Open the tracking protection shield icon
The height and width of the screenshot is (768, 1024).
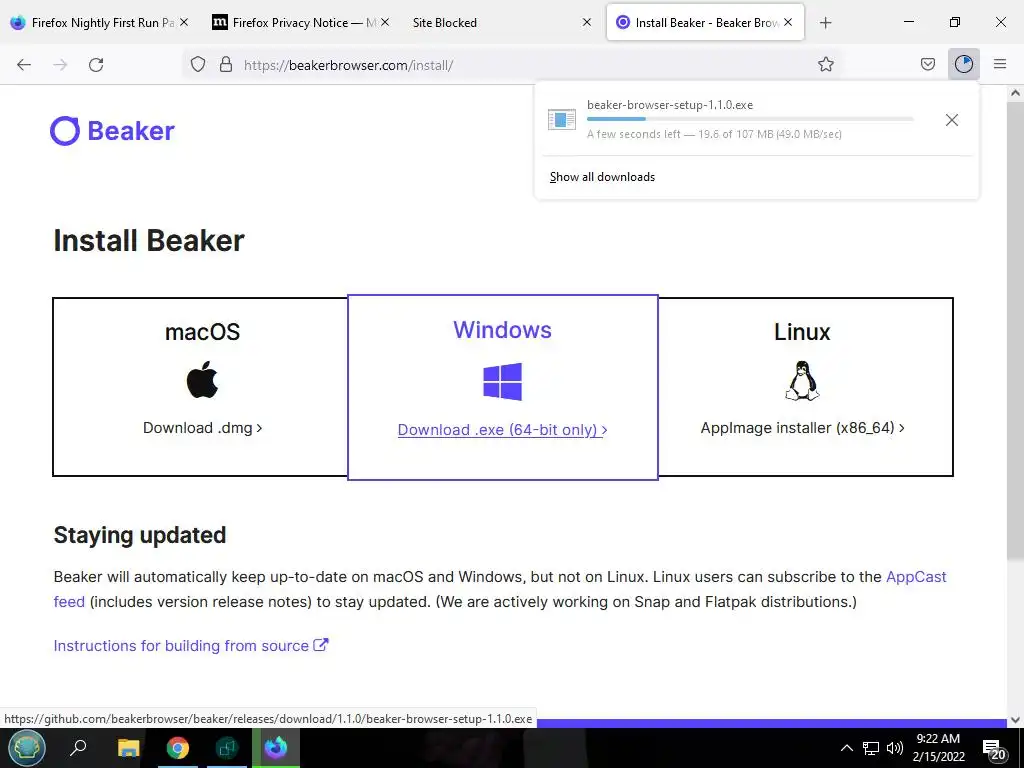(x=198, y=64)
